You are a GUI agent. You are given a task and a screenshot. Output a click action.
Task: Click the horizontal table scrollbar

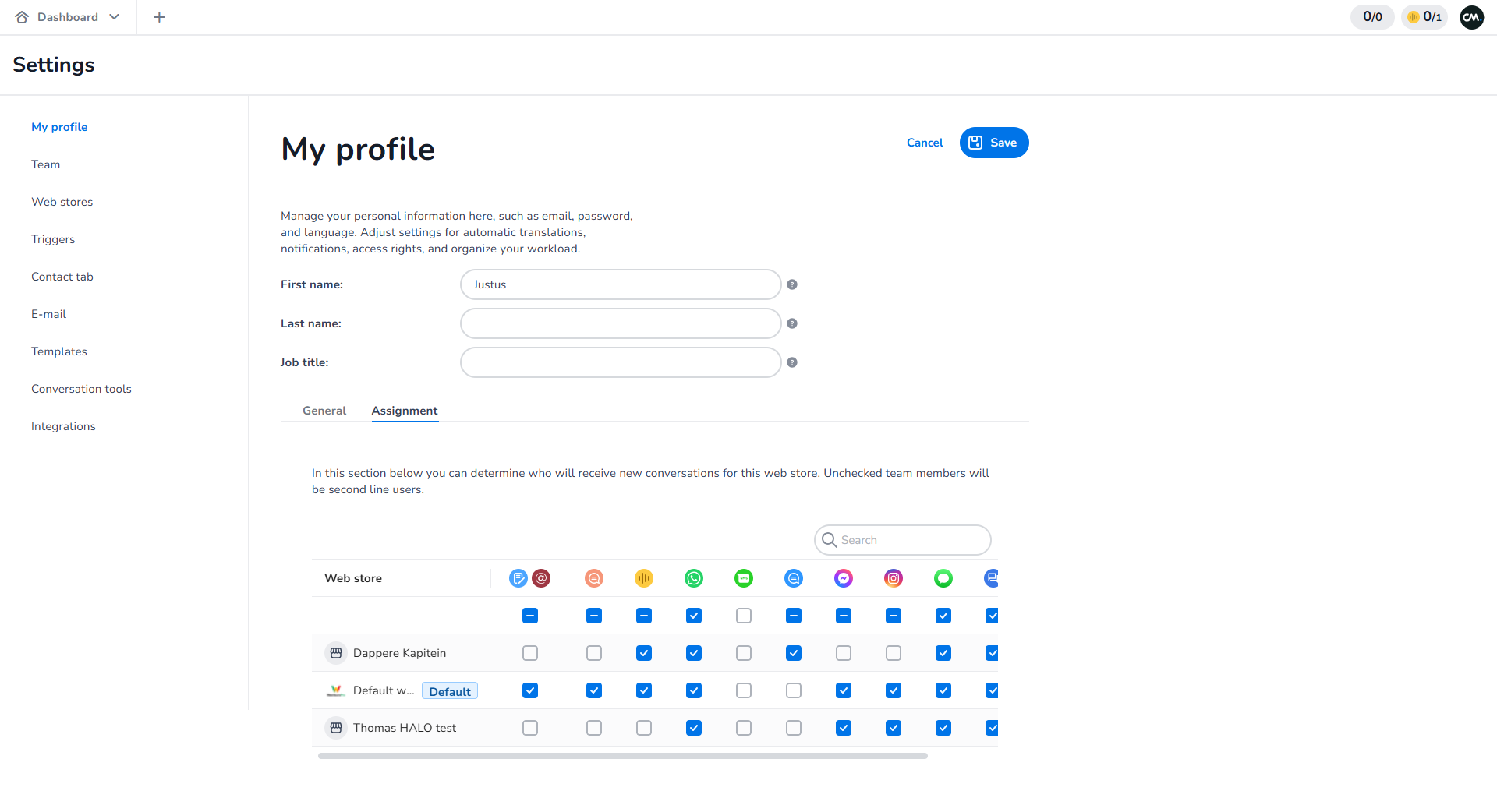click(x=622, y=756)
